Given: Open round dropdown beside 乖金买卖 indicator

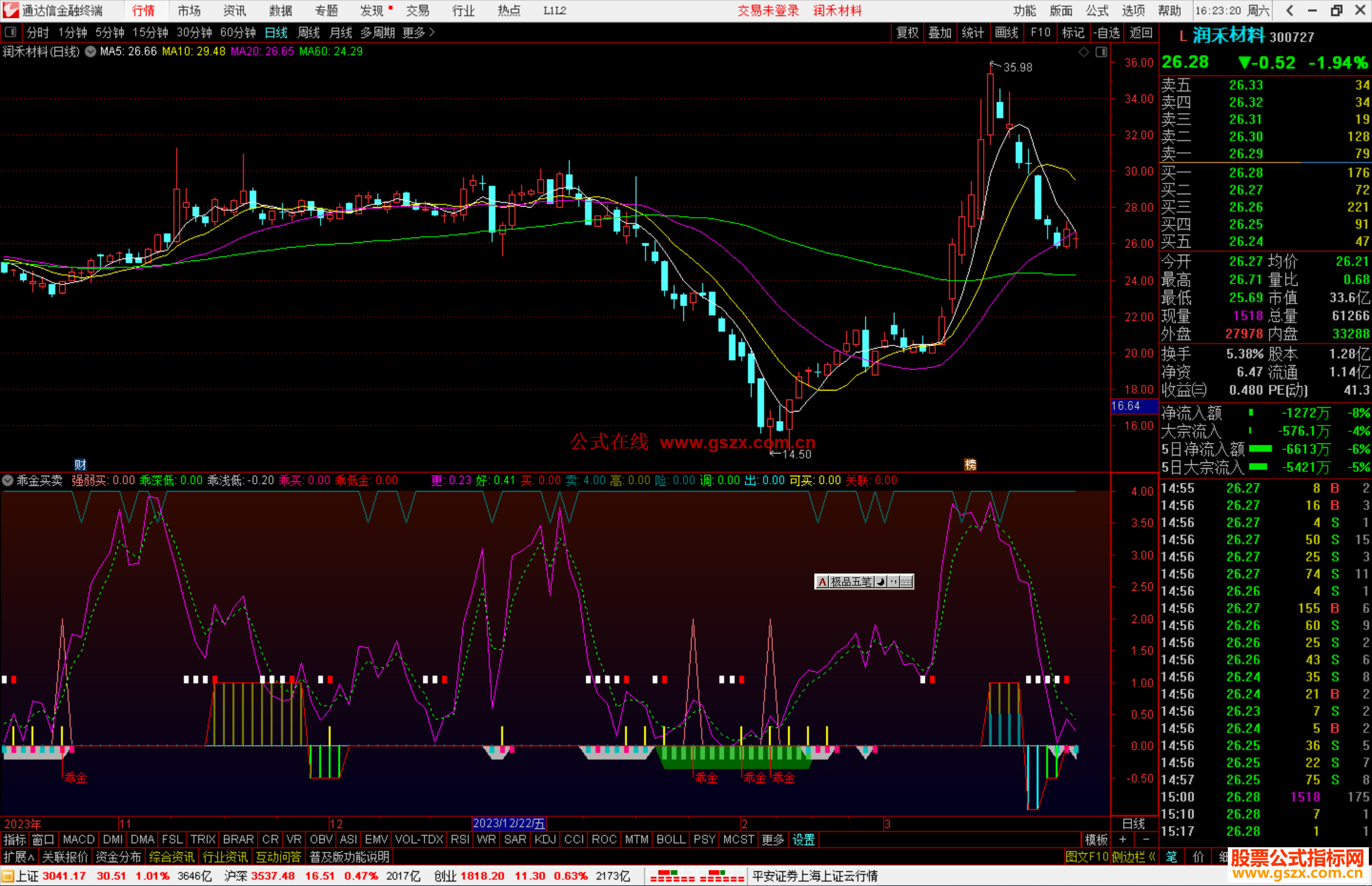Looking at the screenshot, I should [x=8, y=481].
